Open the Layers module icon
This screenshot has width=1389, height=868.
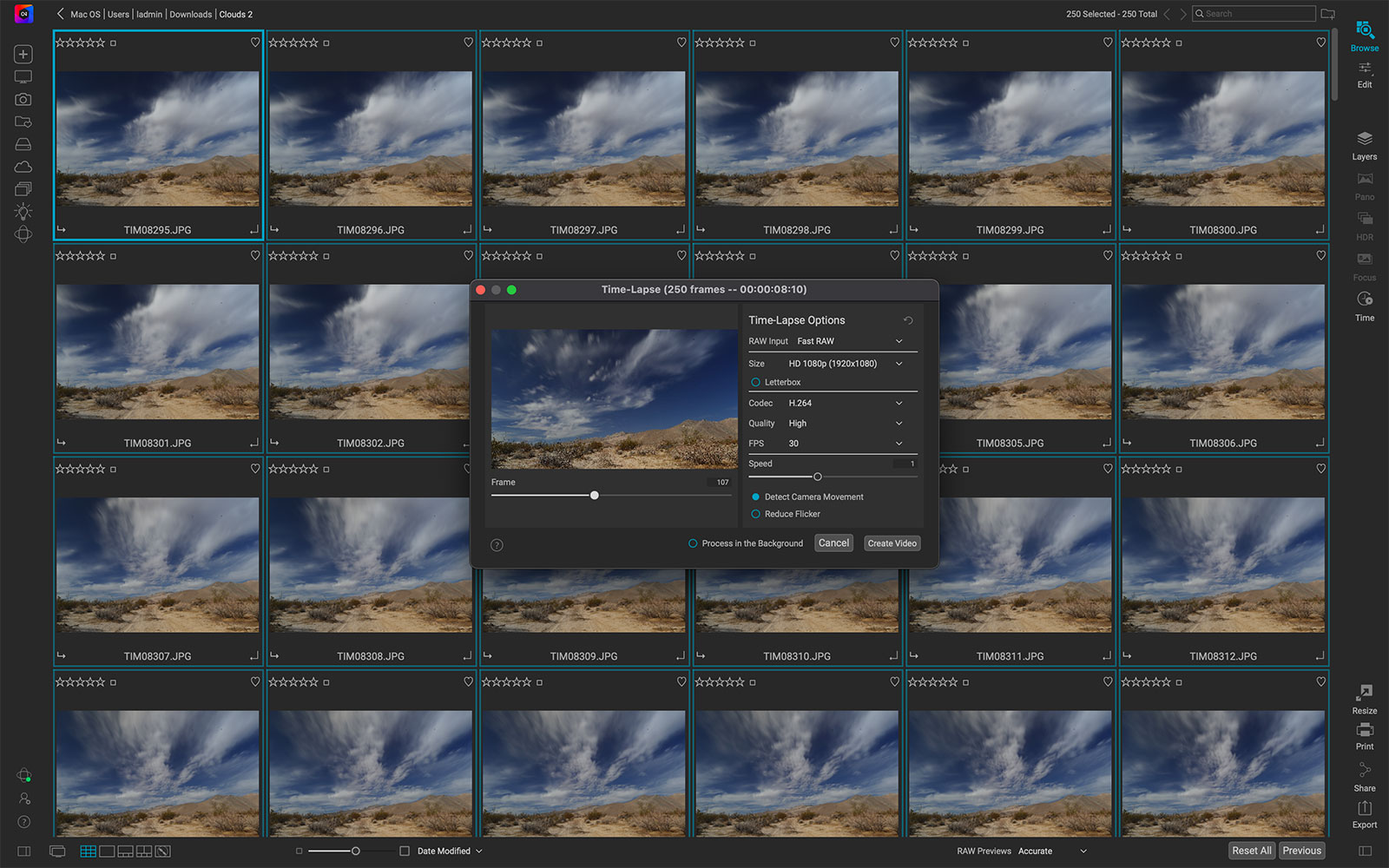pyautogui.click(x=1364, y=140)
